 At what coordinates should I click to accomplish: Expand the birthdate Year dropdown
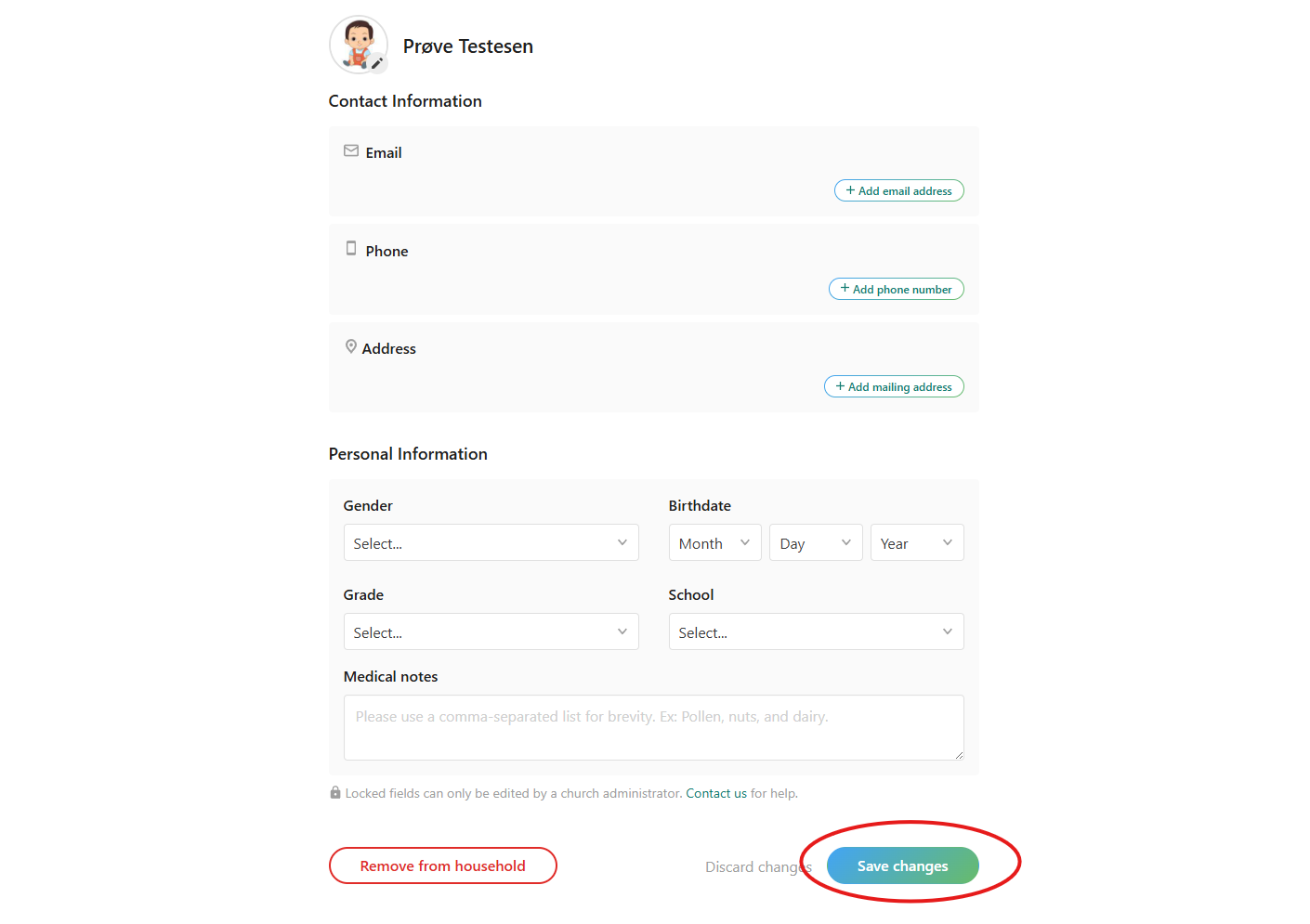click(916, 543)
